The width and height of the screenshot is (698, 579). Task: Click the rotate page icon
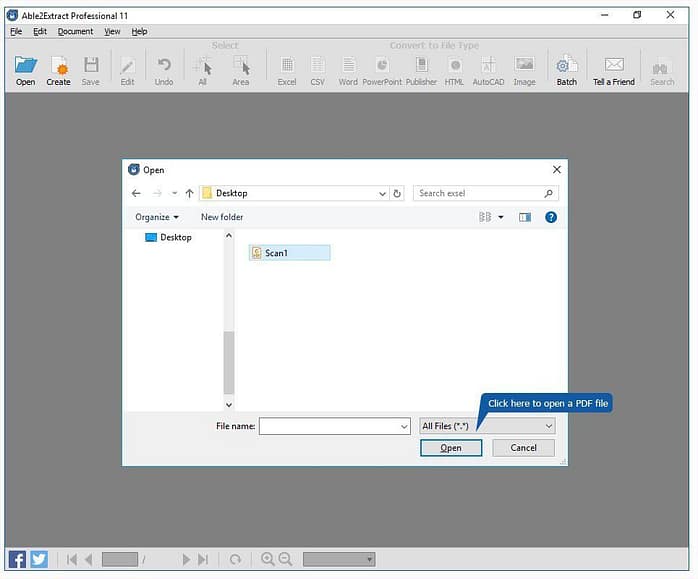pyautogui.click(x=235, y=559)
